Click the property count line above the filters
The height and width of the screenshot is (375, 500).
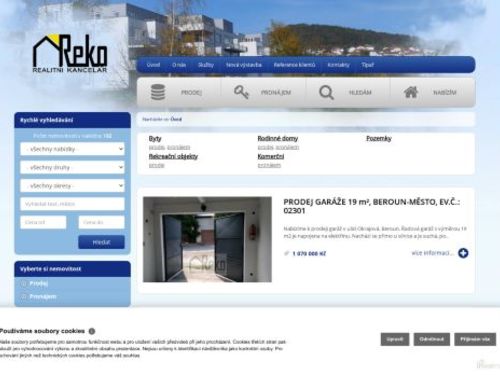(72, 136)
